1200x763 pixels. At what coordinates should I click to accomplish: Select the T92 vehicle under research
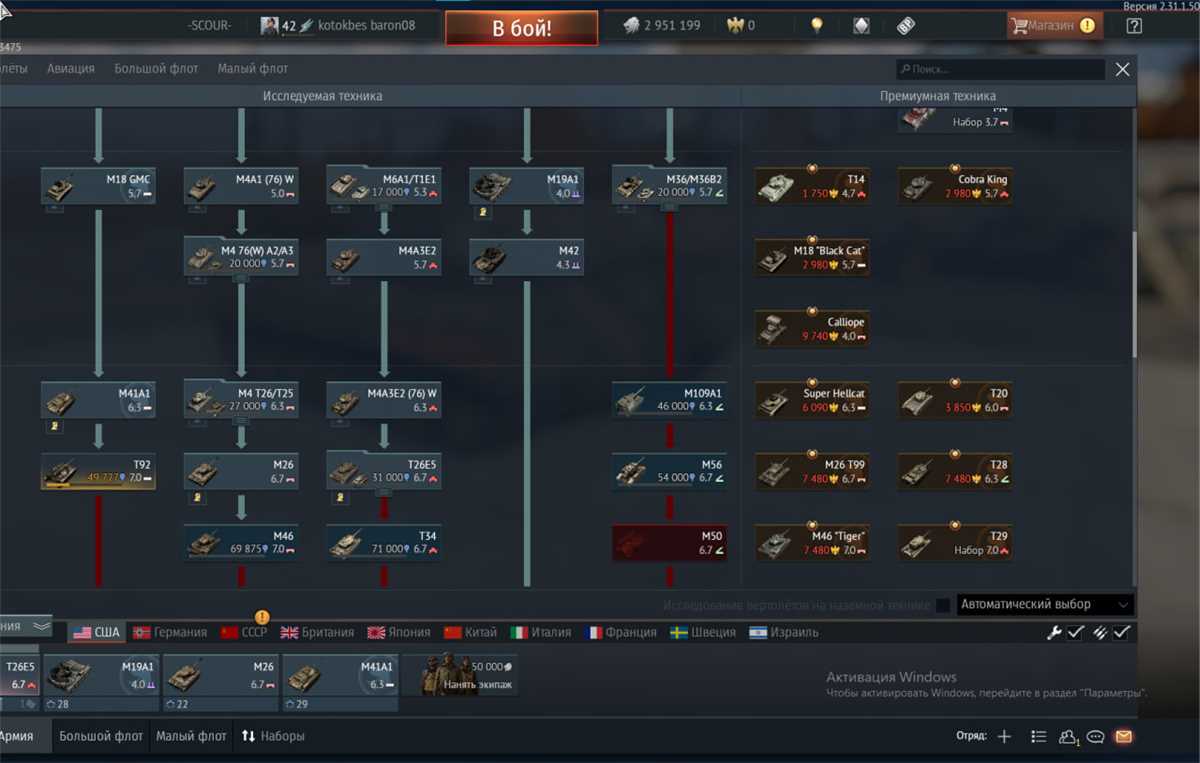pos(98,471)
